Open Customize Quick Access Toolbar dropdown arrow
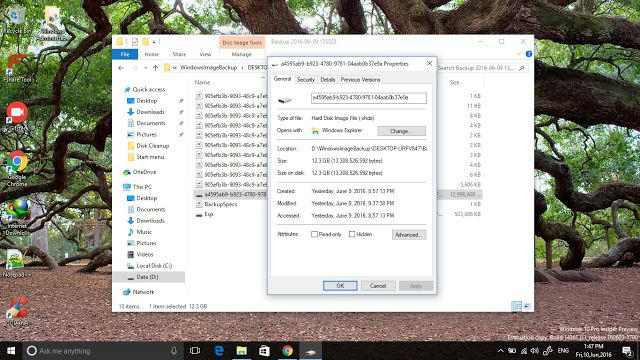Viewport: 640px width, 360px height. point(154,42)
